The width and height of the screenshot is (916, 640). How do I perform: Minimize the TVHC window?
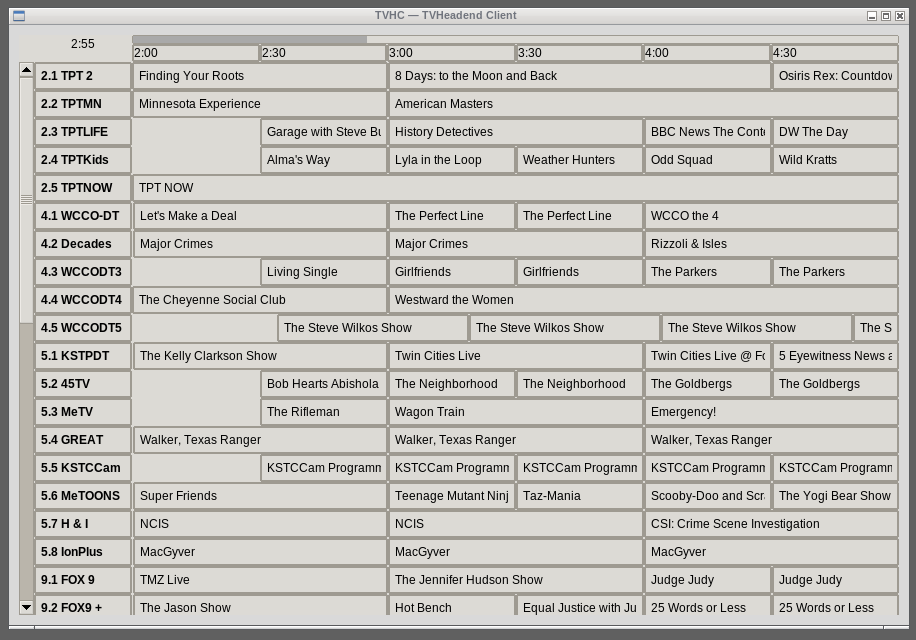pos(872,16)
